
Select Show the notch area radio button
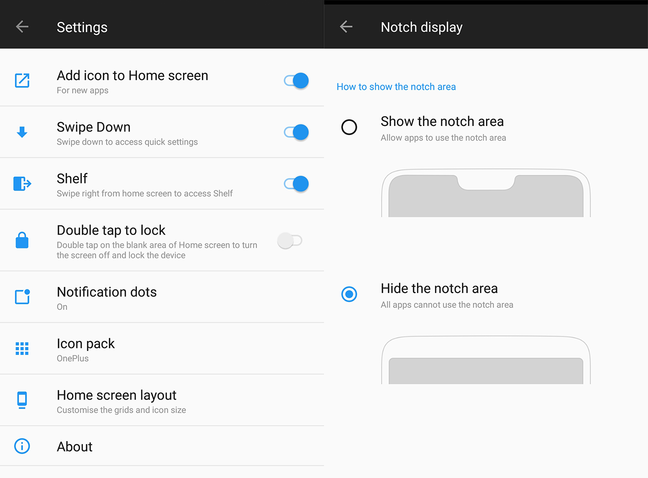(x=349, y=127)
